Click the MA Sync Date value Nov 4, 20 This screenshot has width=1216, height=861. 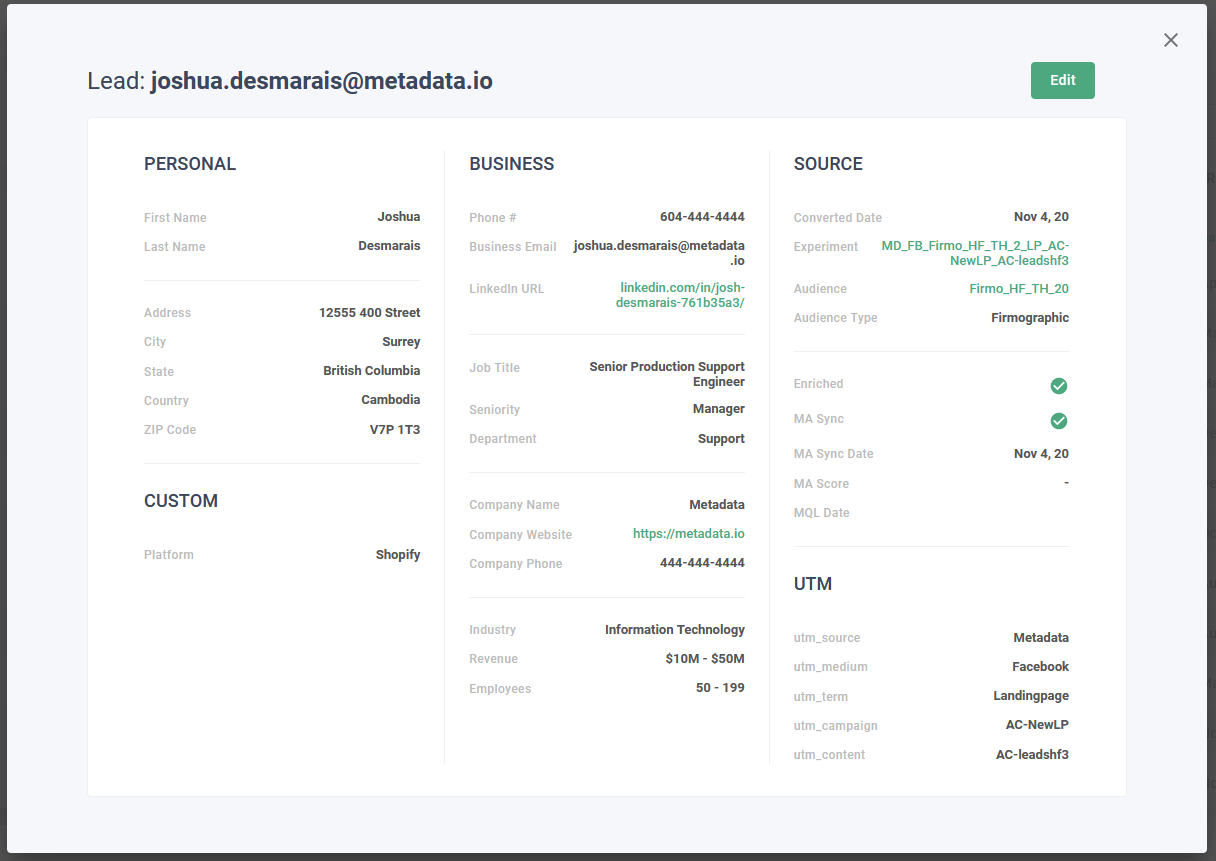click(x=1041, y=454)
